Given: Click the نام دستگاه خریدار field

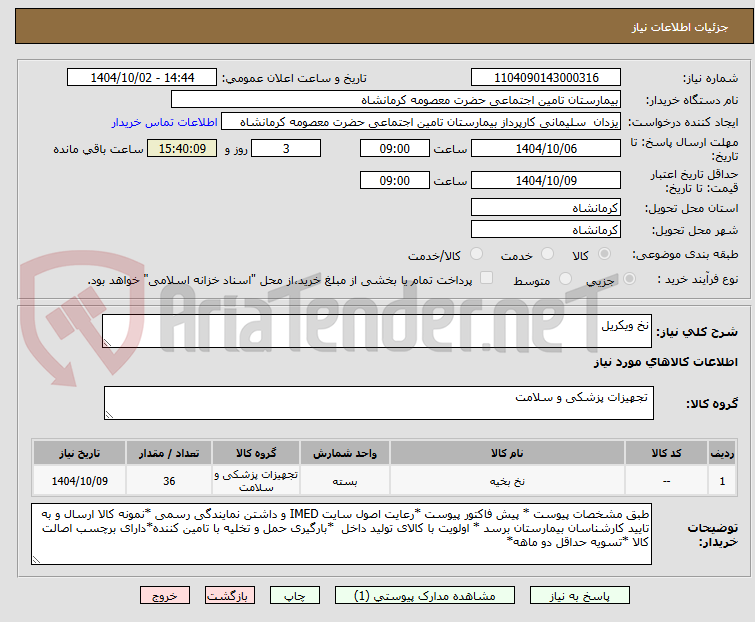Looking at the screenshot, I should [x=396, y=100].
